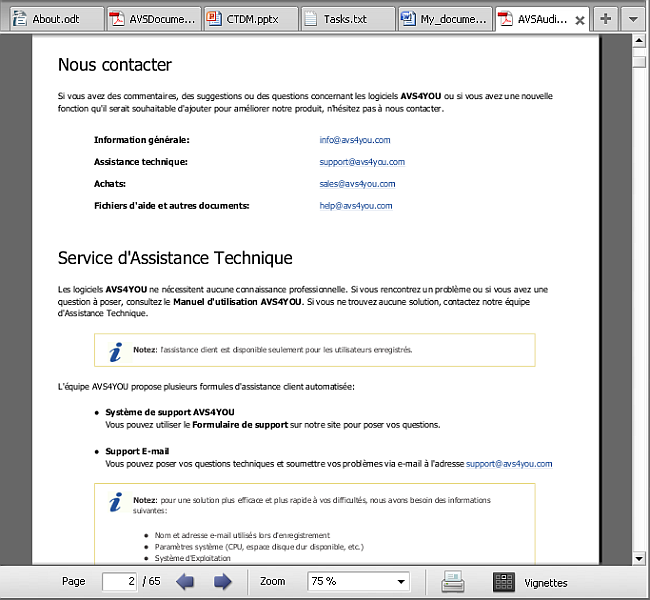Click 'Assistance technique:' label
Viewport: 650px width, 600px height.
click(x=141, y=162)
